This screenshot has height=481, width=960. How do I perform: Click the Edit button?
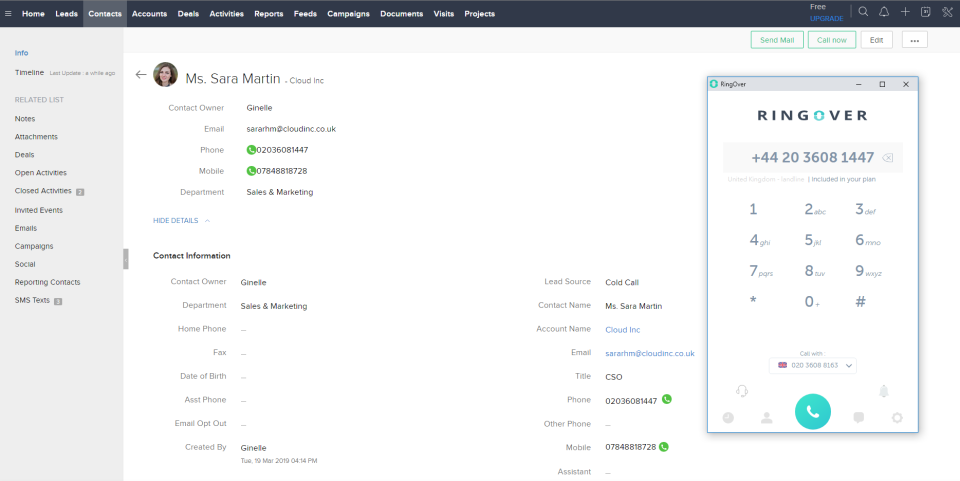coord(876,40)
